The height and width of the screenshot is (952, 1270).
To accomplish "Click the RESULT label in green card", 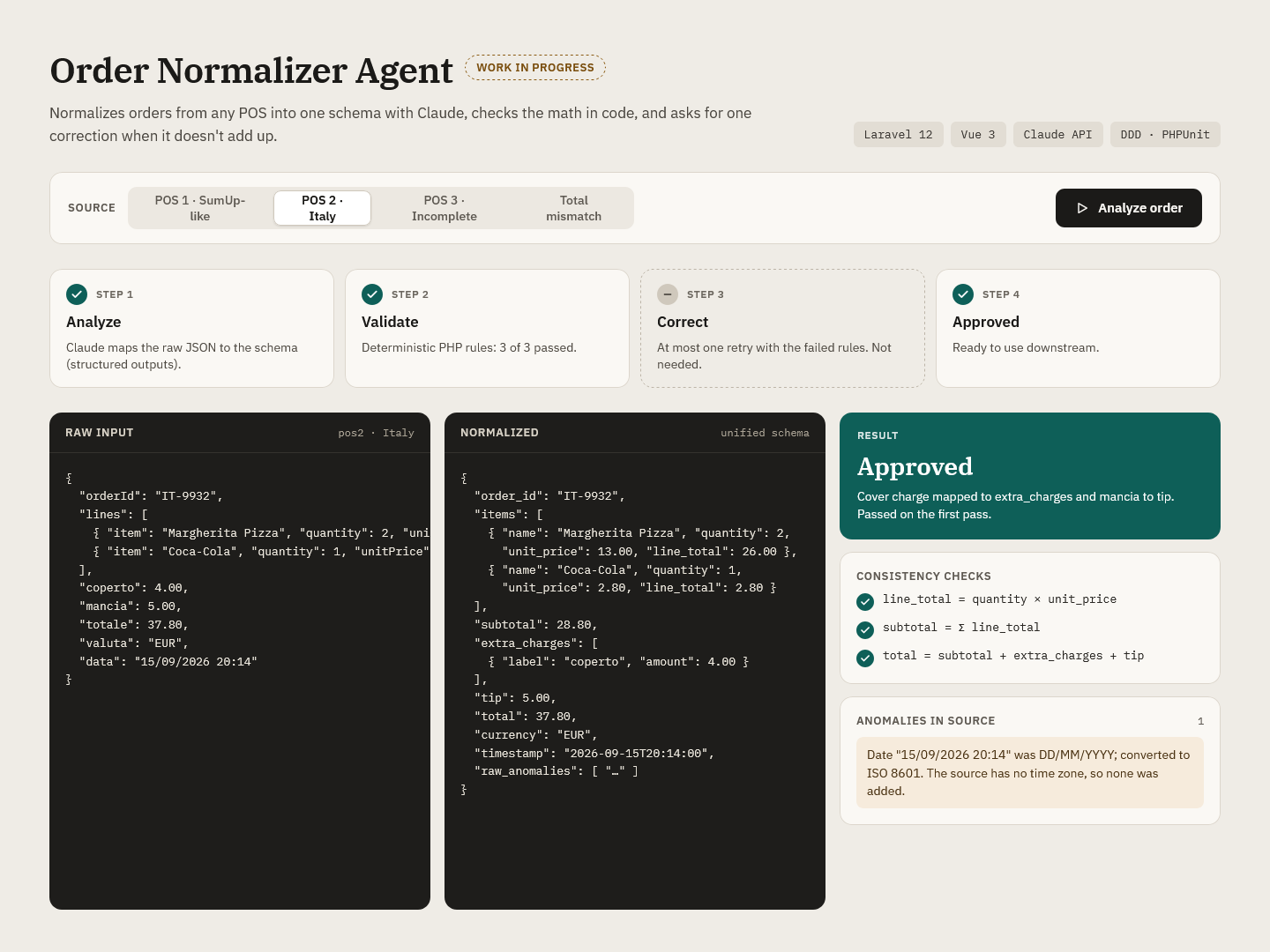I will (878, 435).
